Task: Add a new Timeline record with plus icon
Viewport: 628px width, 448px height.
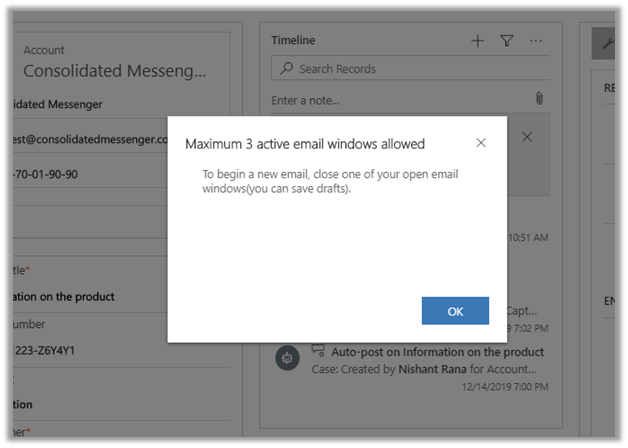Action: pyautogui.click(x=478, y=41)
